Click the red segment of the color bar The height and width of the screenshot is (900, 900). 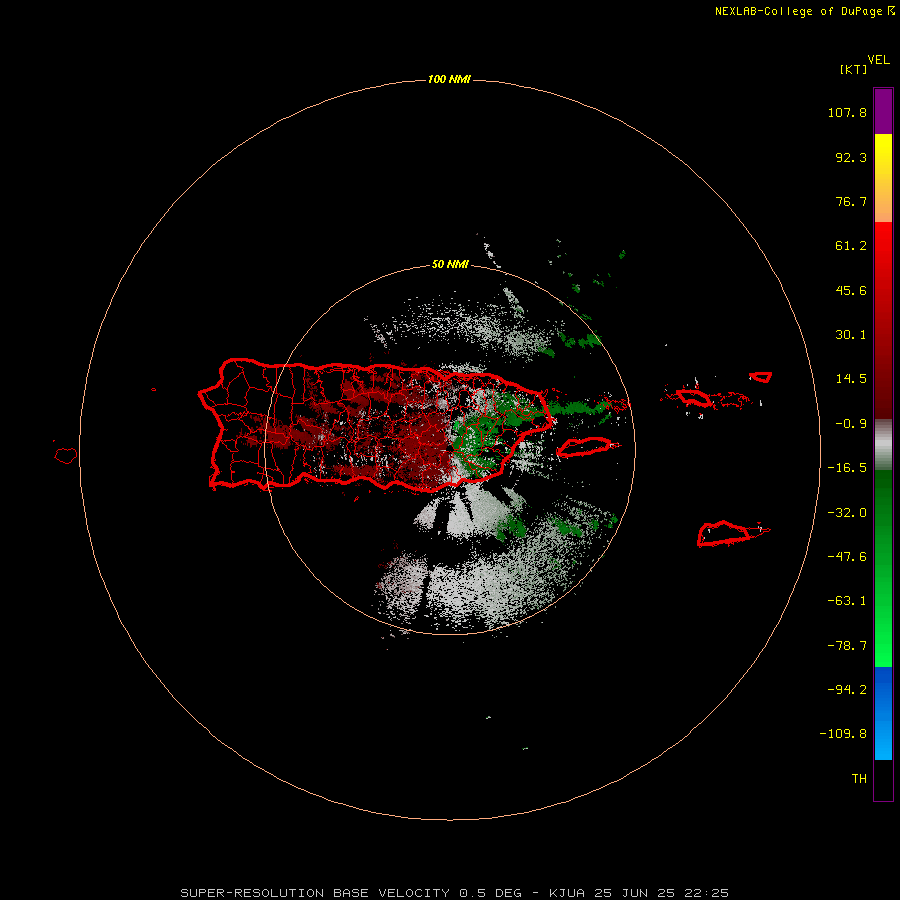coord(883,320)
